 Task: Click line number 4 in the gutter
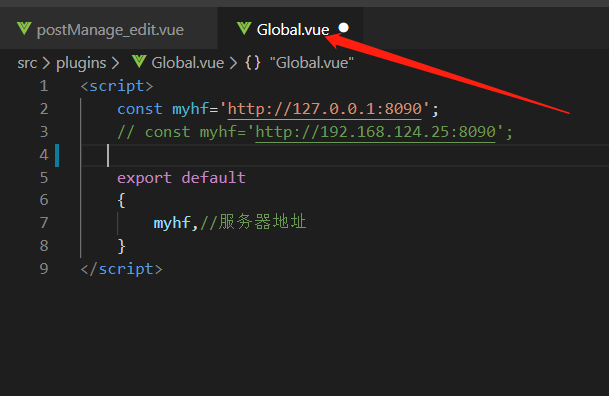pyautogui.click(x=44, y=155)
